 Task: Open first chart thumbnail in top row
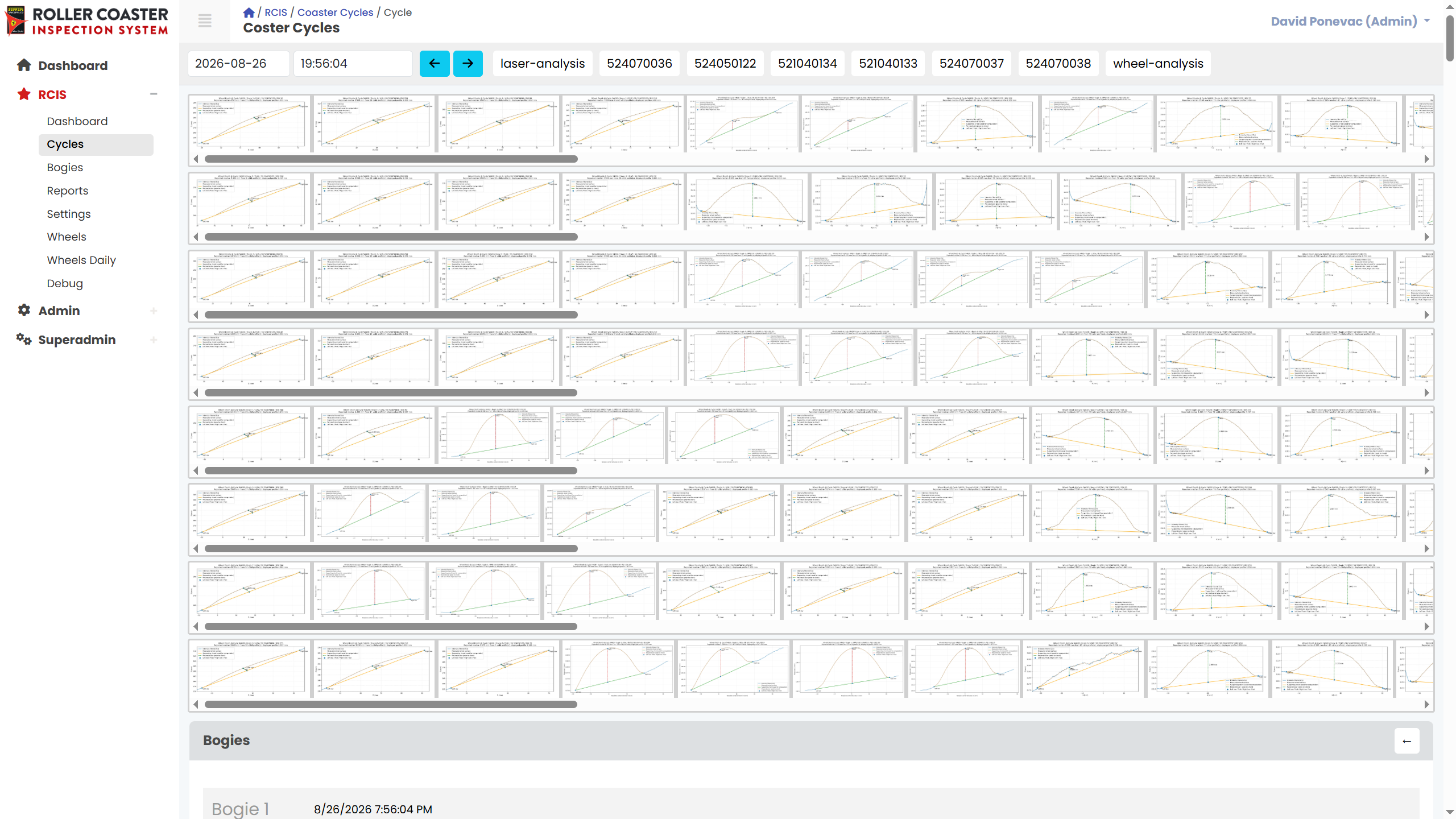pyautogui.click(x=250, y=123)
